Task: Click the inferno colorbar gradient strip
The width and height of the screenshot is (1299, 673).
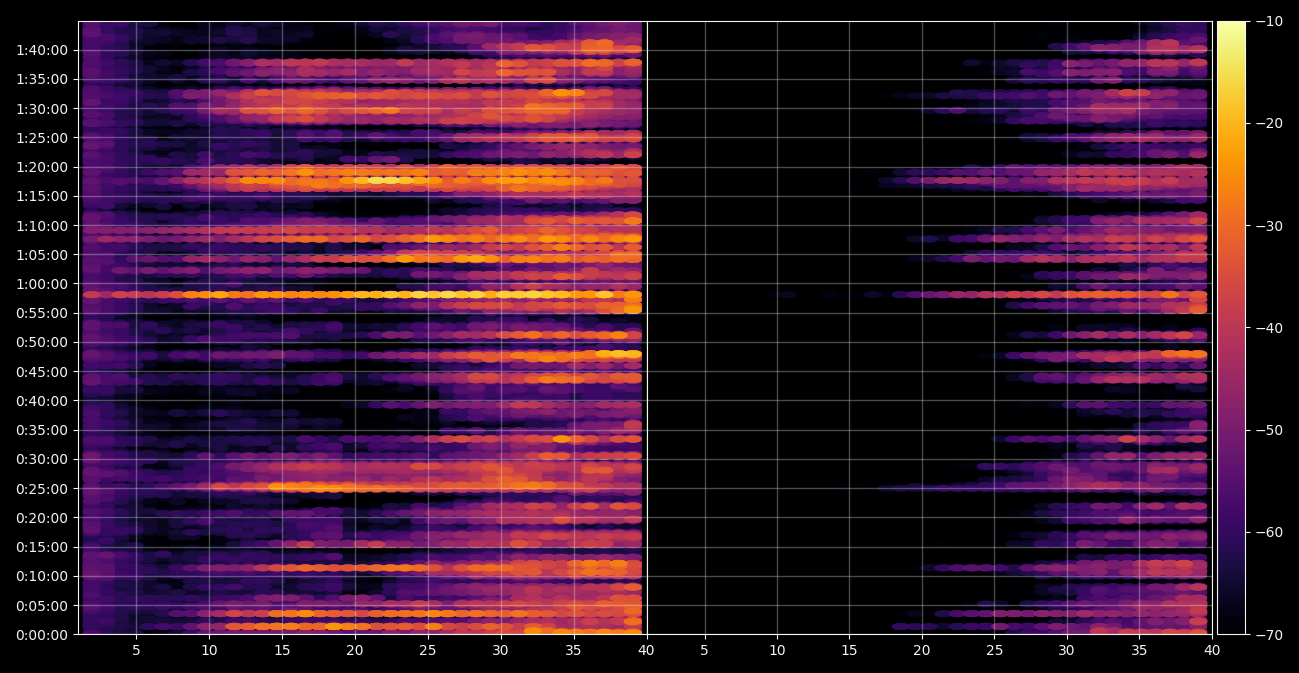Action: 1231,328
